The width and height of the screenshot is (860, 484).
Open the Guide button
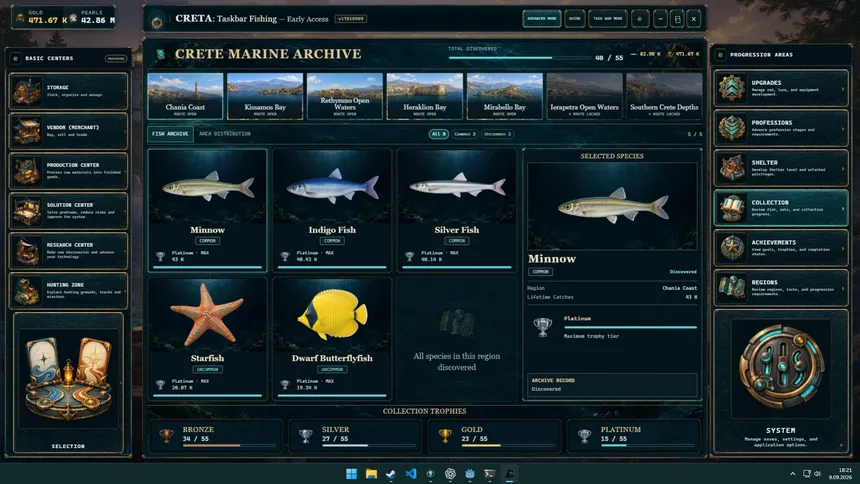[575, 19]
